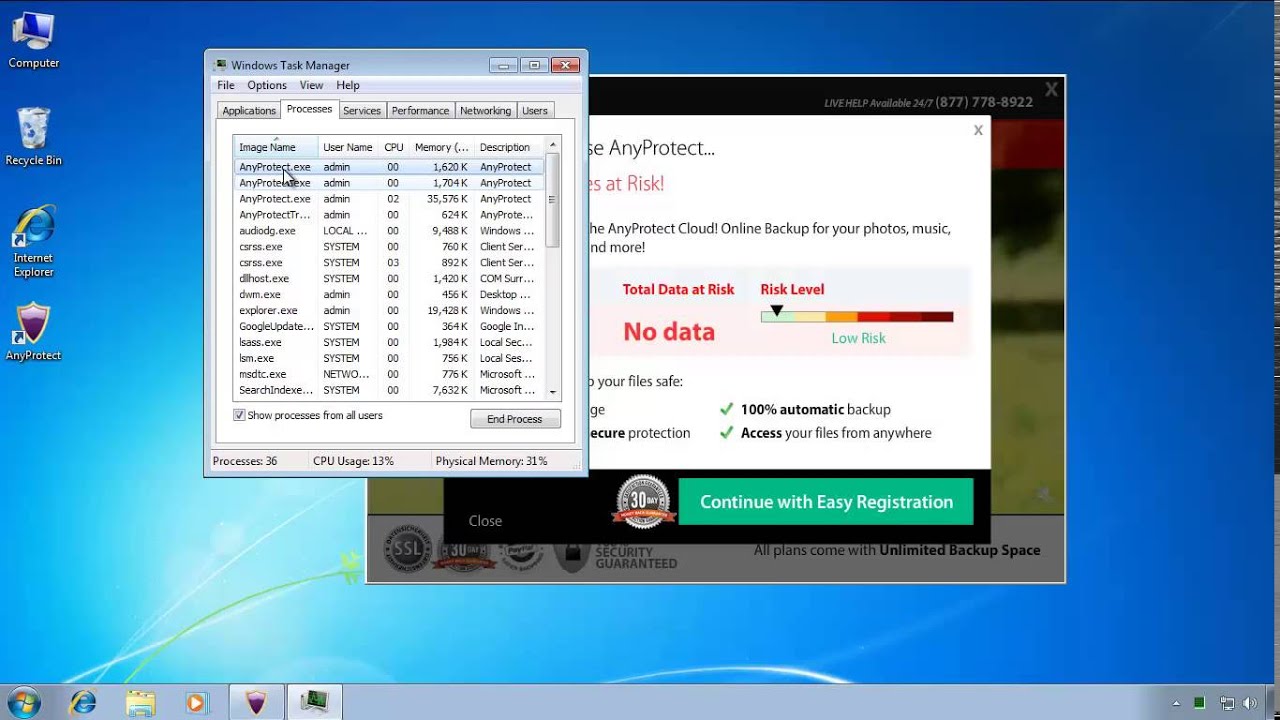Click the End Process button

coord(515,419)
